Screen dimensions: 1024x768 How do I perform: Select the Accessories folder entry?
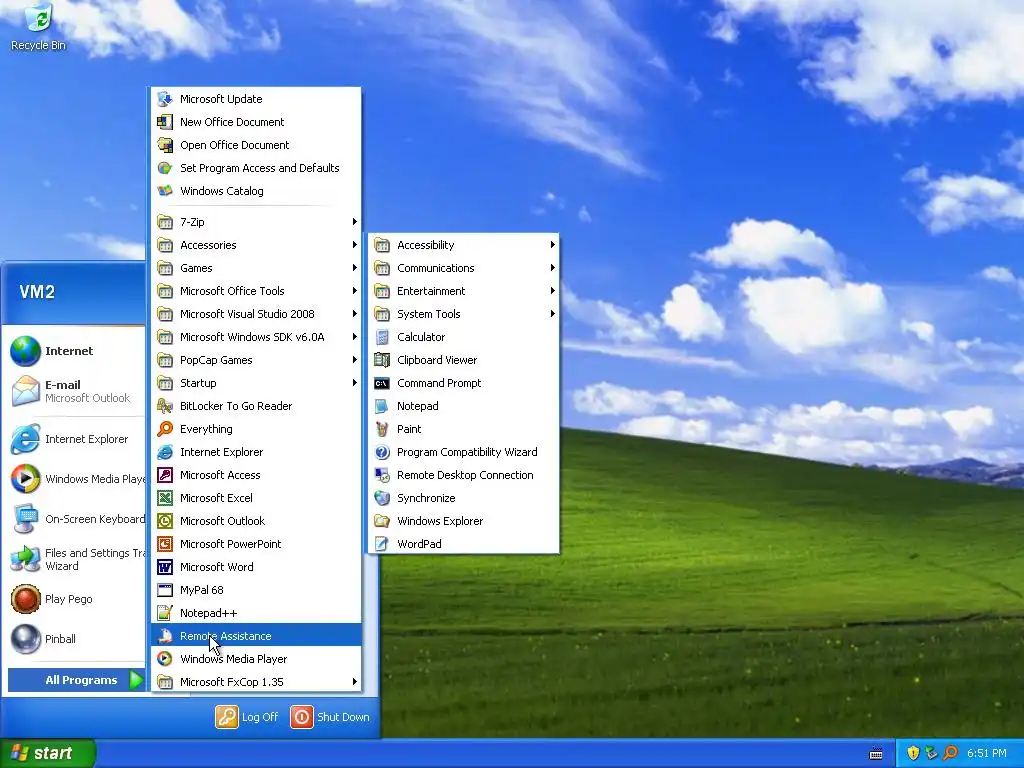click(x=256, y=245)
